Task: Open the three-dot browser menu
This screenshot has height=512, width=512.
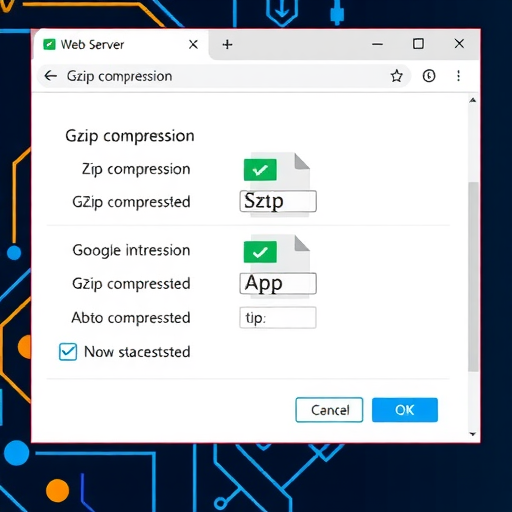Action: 458,76
